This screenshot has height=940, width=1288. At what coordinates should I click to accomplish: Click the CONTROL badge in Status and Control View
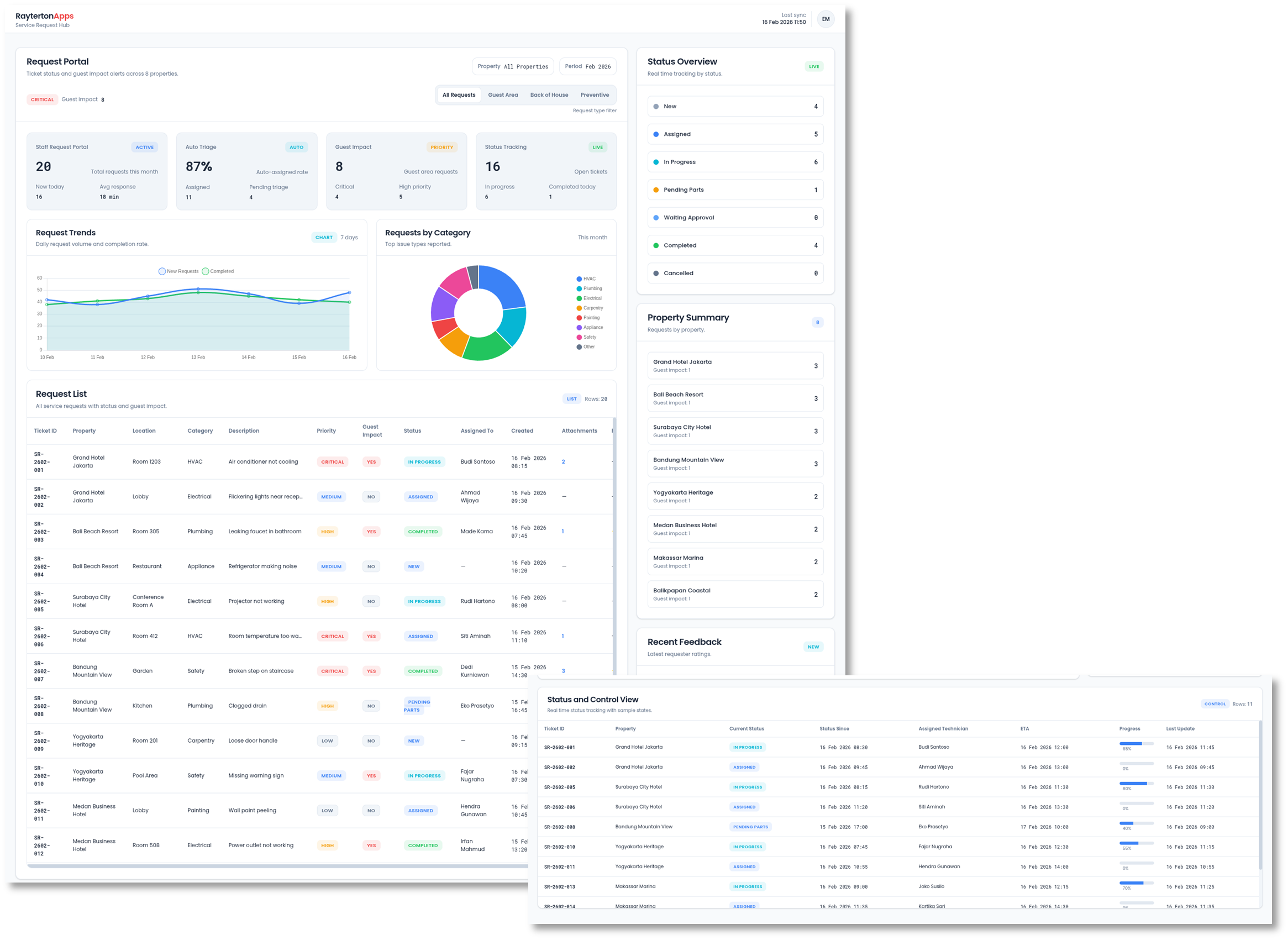(1215, 703)
